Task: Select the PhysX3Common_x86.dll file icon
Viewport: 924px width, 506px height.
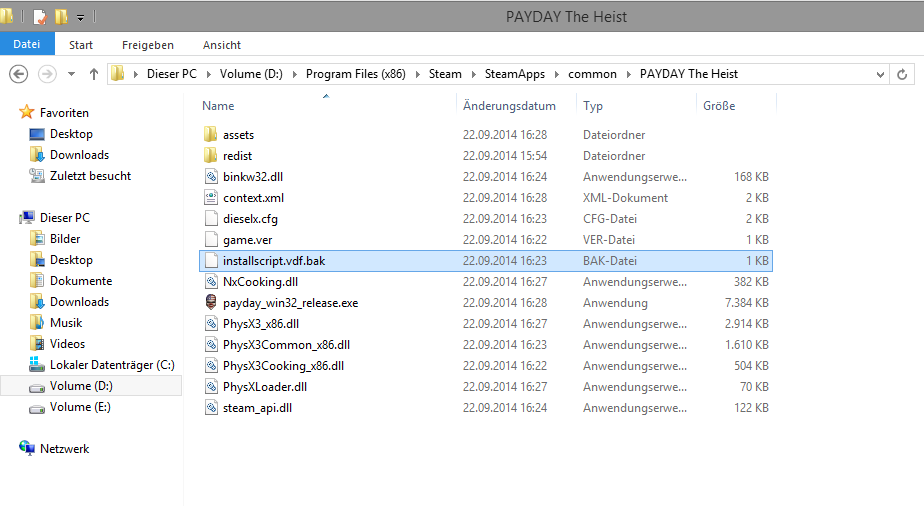Action: tap(211, 345)
